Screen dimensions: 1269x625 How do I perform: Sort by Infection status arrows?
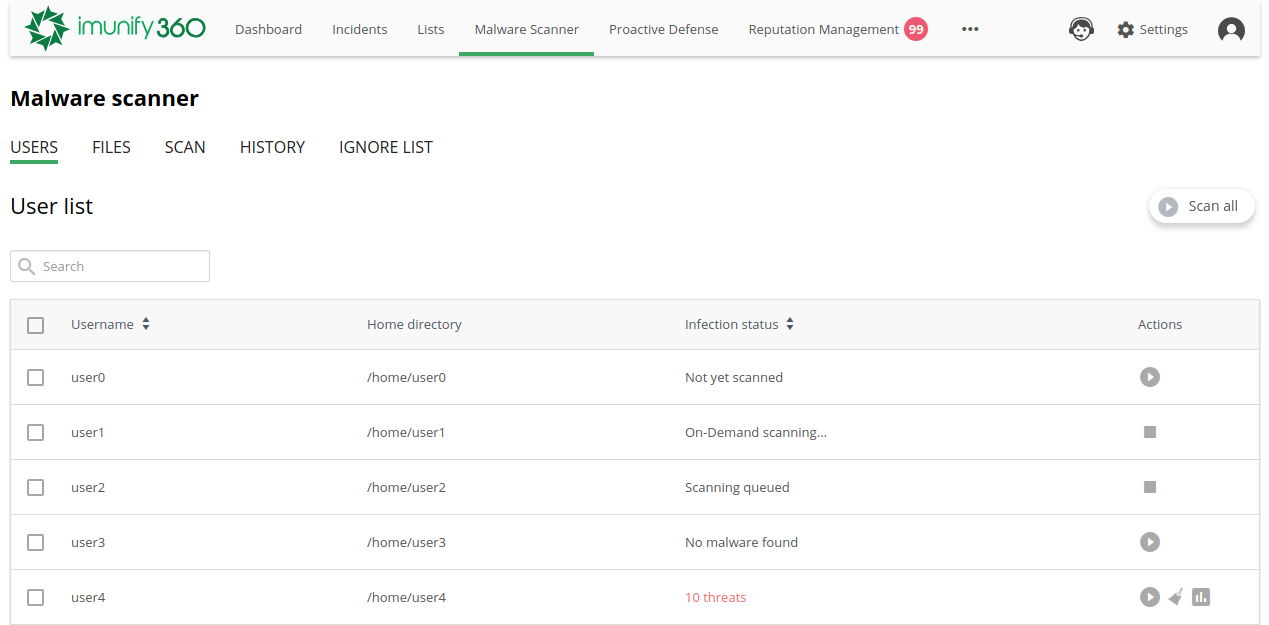click(x=790, y=324)
